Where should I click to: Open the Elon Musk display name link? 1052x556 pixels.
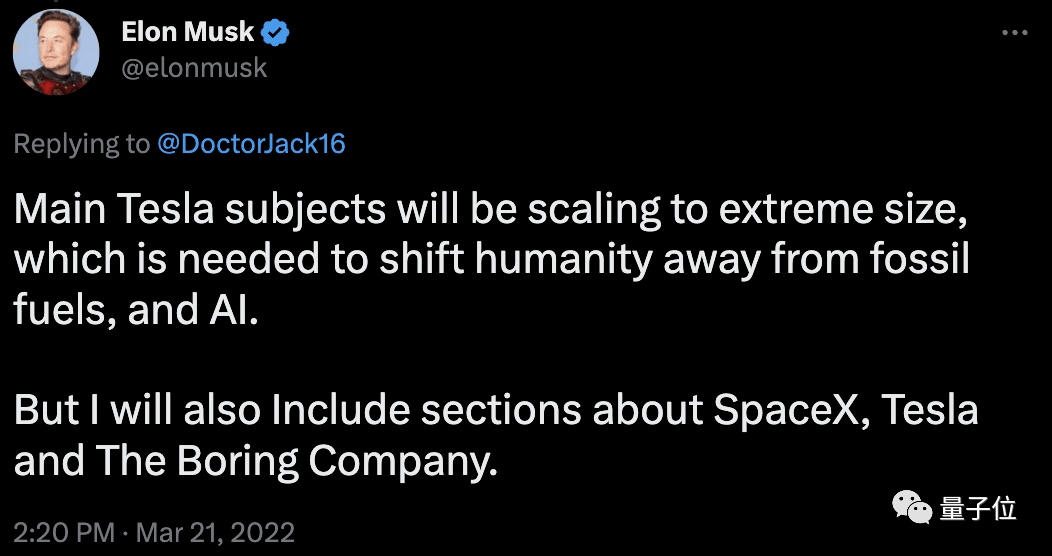click(x=190, y=33)
